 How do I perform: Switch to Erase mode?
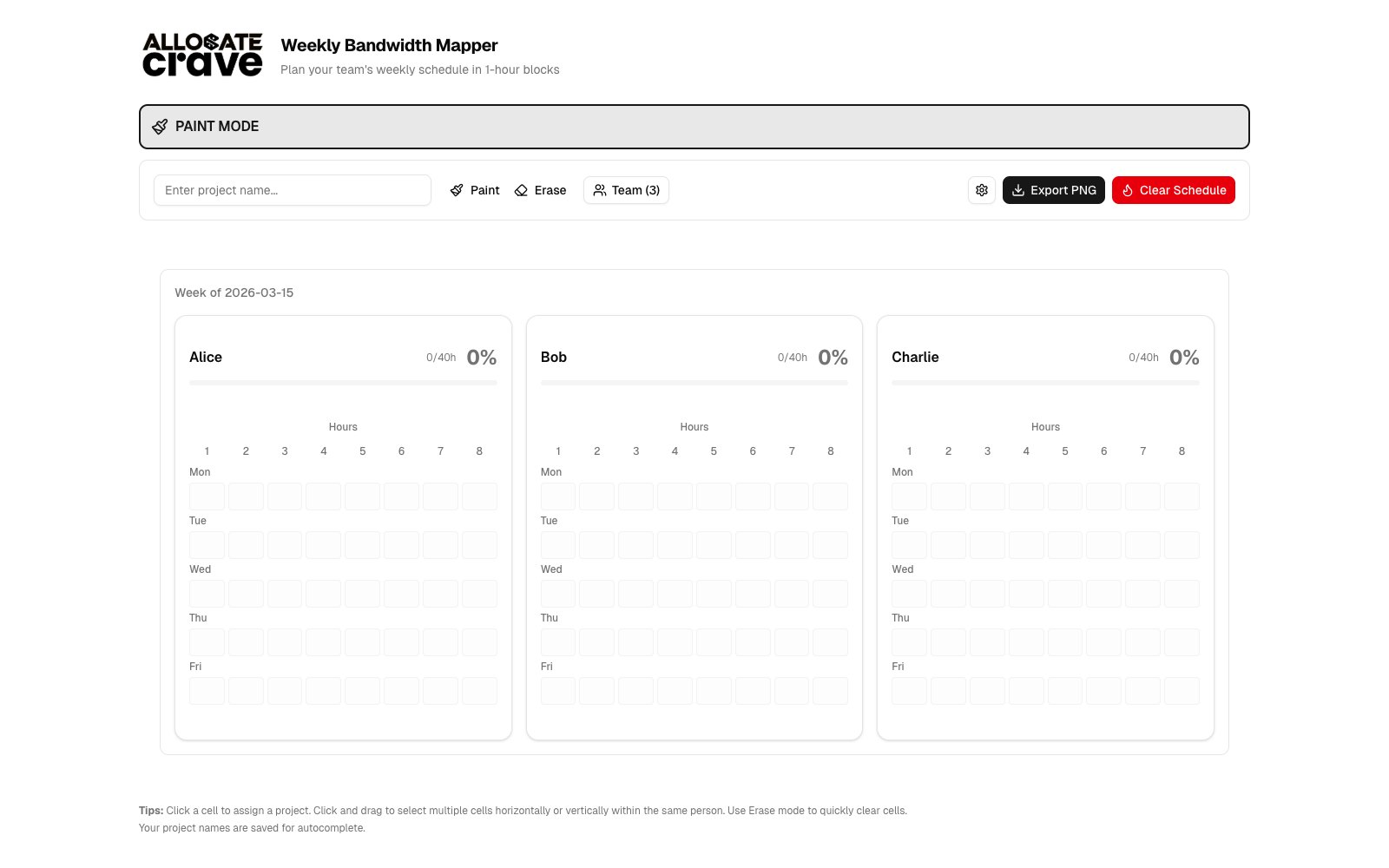[x=540, y=190]
